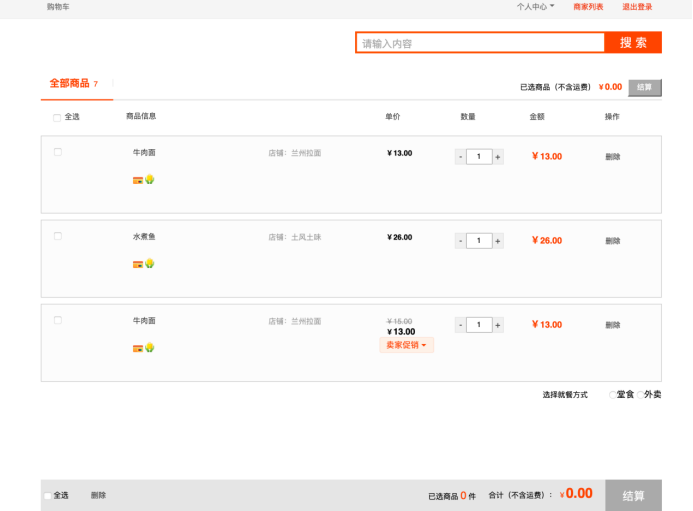Switch to the 全部商品 tab
This screenshot has height=511, width=693.
70,83
